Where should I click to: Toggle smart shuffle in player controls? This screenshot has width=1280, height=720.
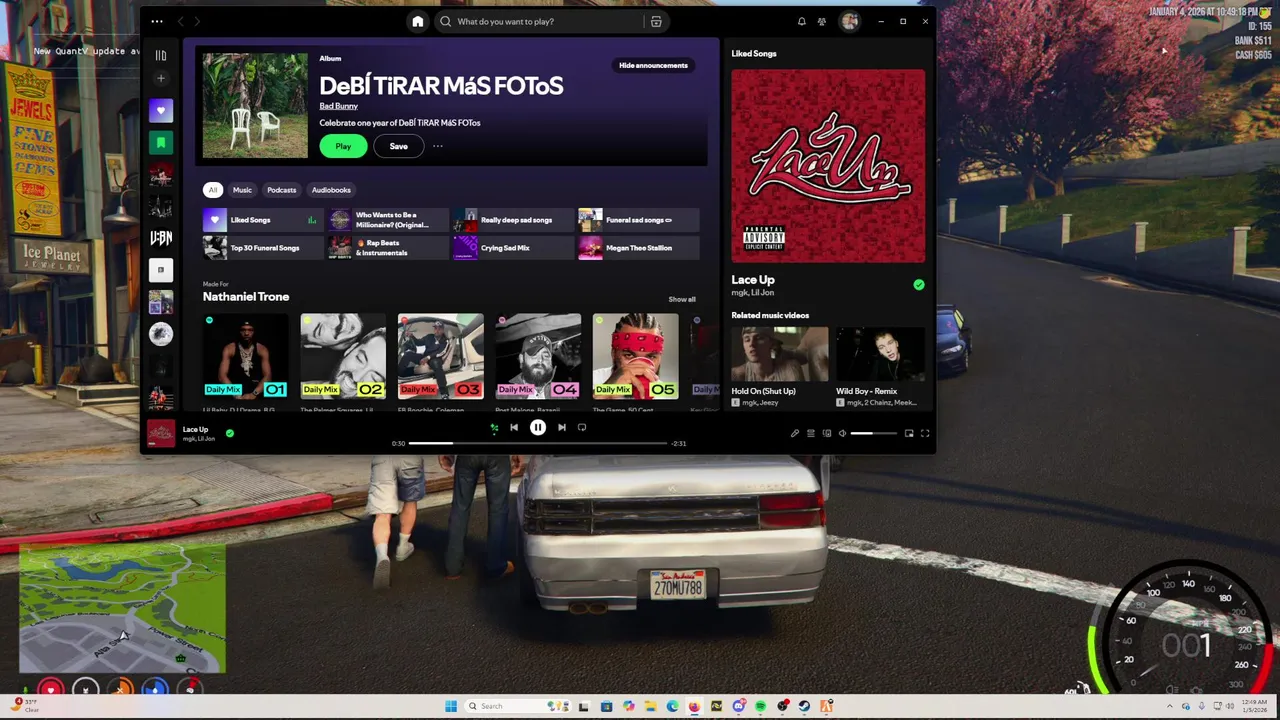tap(494, 428)
